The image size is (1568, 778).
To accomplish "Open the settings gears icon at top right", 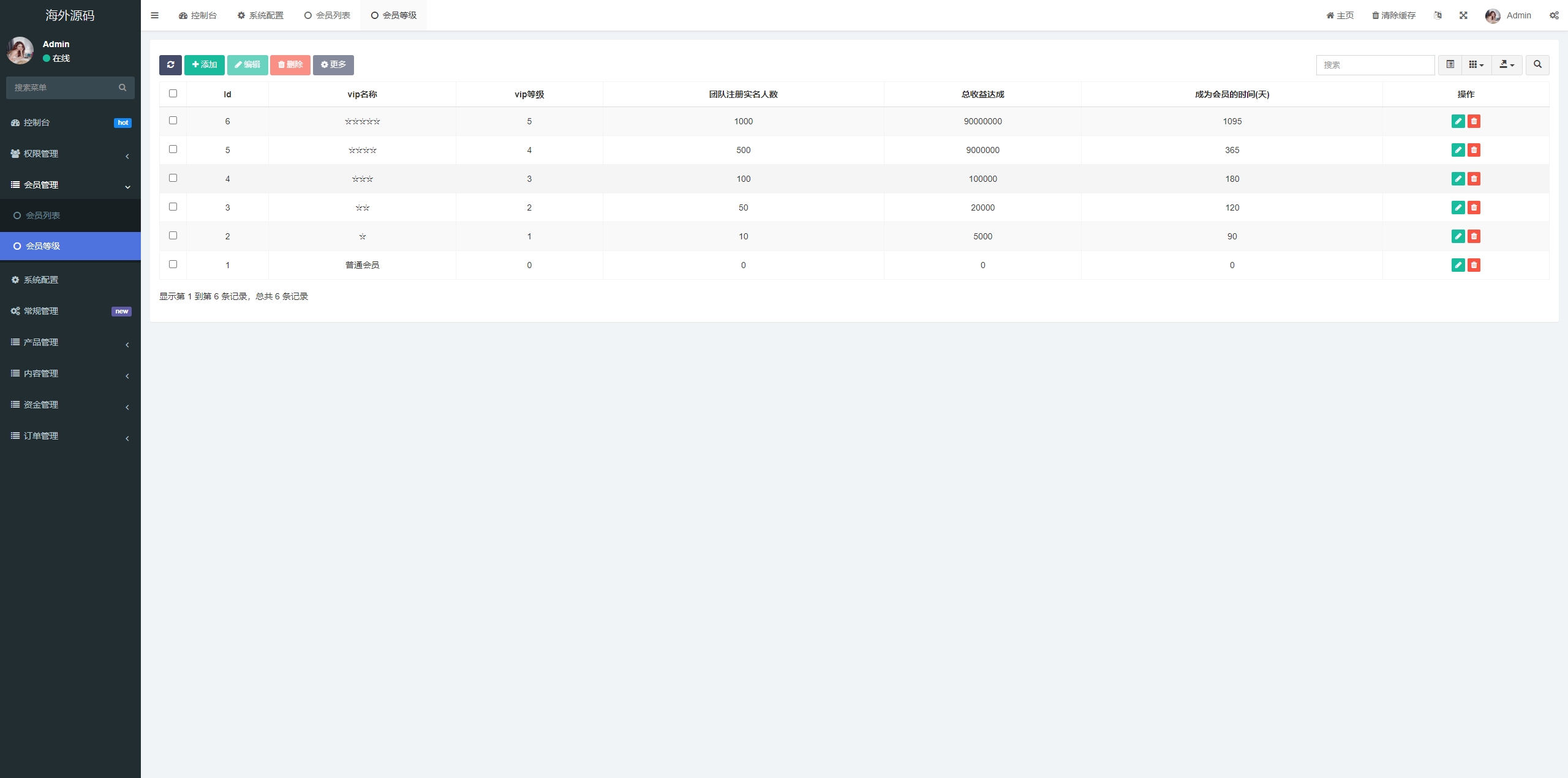I will (1554, 15).
